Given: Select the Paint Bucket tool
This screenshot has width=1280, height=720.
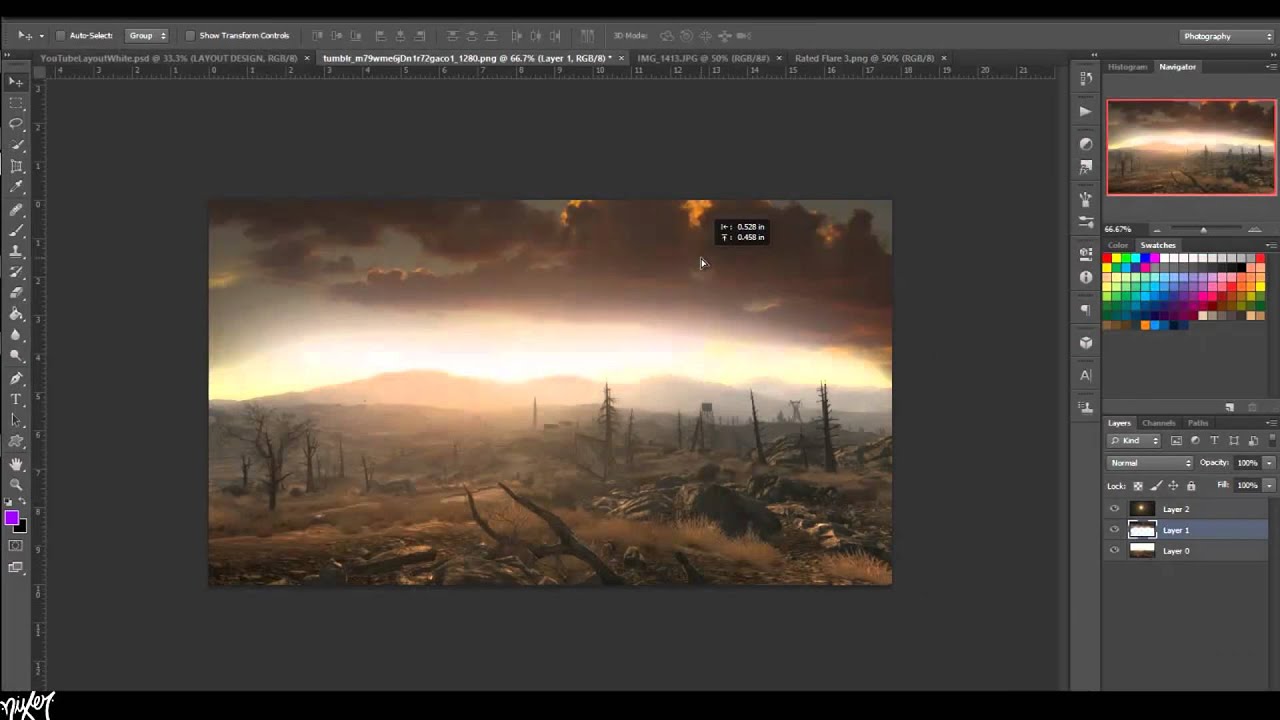Looking at the screenshot, I should coord(16,315).
